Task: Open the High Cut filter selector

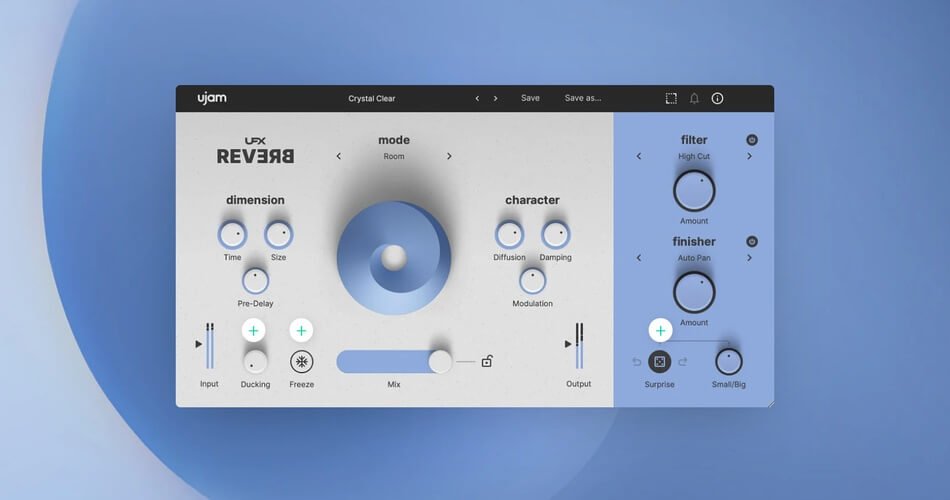Action: 694,156
